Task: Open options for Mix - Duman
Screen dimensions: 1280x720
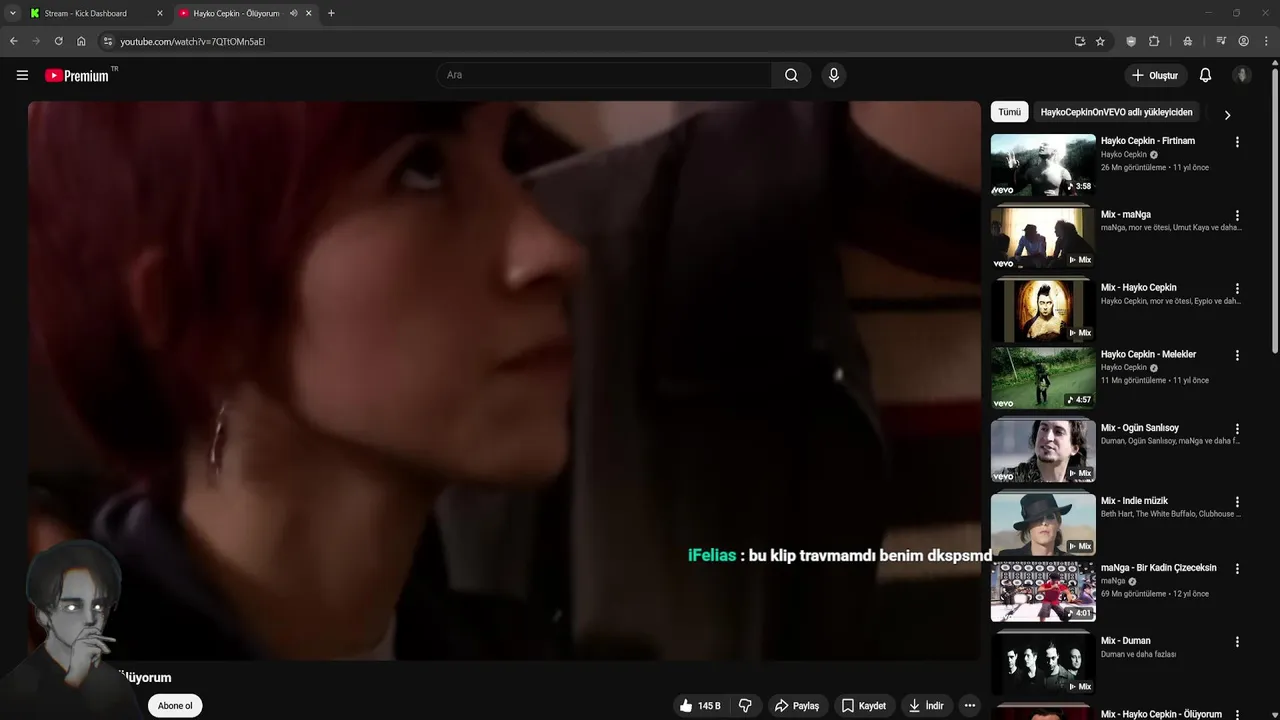Action: 1237,642
